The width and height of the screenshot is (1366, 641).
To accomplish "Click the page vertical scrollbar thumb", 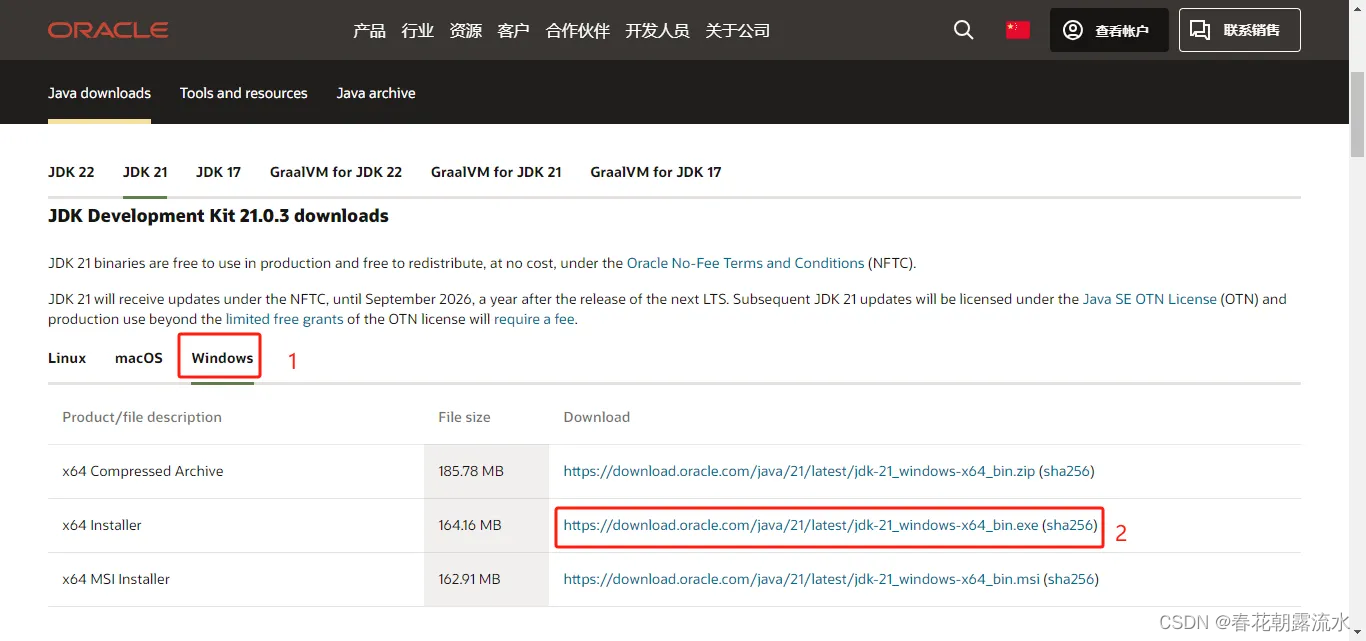I will (x=1357, y=113).
